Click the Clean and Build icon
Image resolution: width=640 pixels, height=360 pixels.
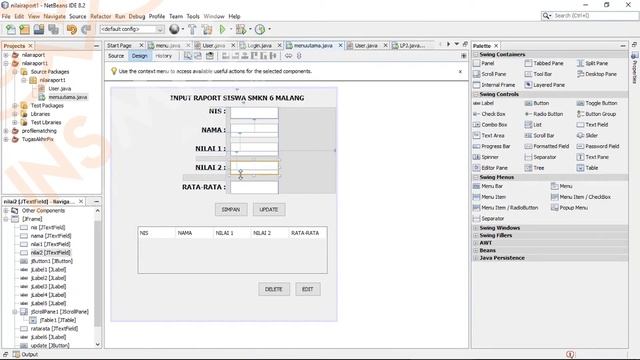tap(207, 29)
